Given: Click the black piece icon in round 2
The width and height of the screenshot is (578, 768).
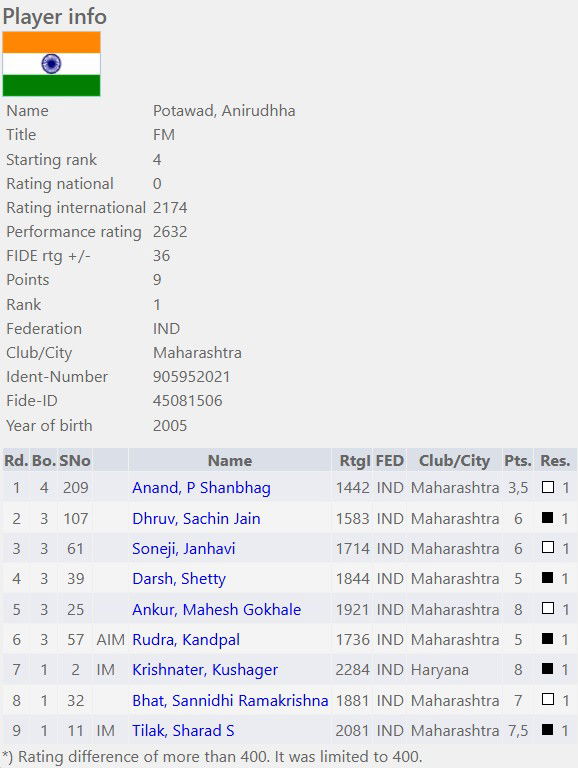Looking at the screenshot, I should (548, 517).
